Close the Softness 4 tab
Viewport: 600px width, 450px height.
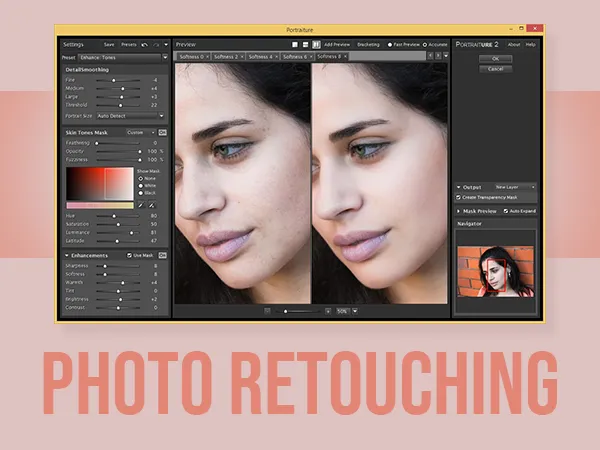[x=276, y=57]
